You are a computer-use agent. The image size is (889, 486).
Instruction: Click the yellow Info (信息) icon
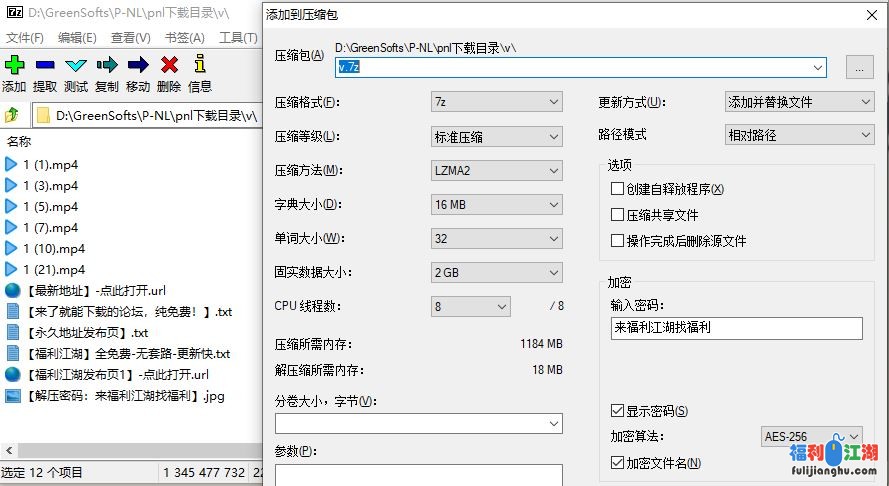(x=200, y=65)
